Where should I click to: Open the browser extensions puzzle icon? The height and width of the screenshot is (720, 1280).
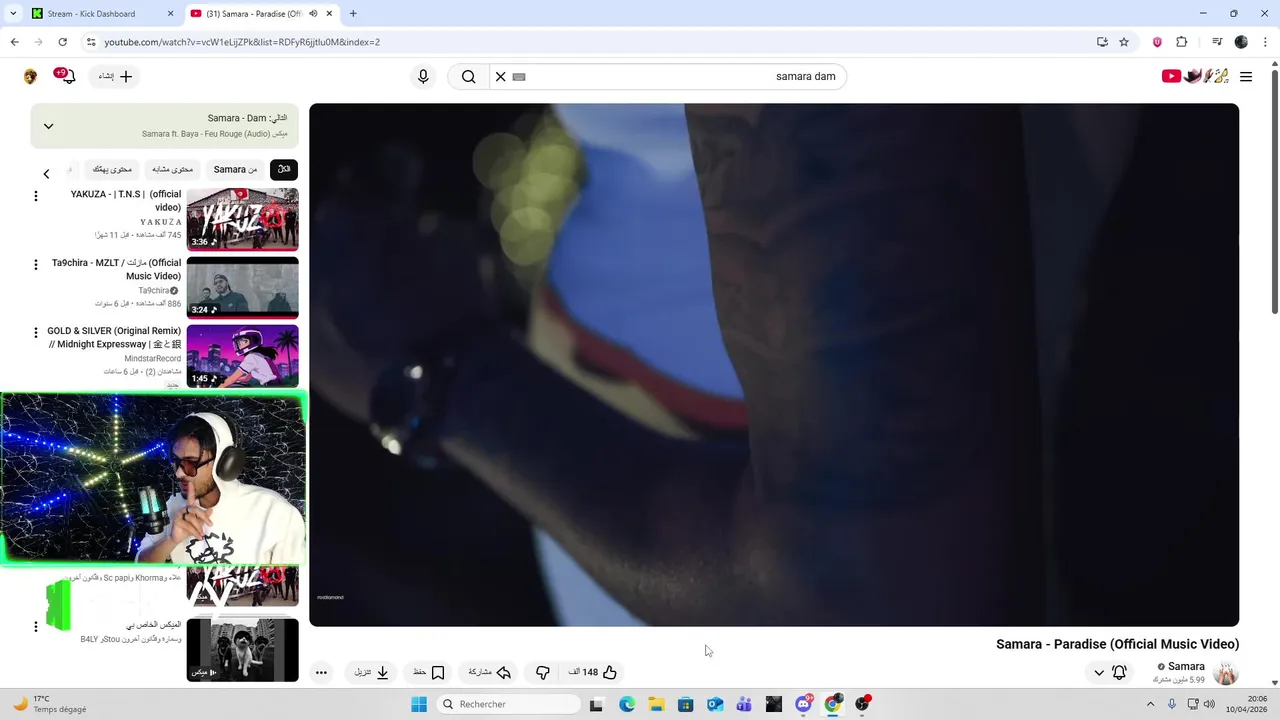1181,42
